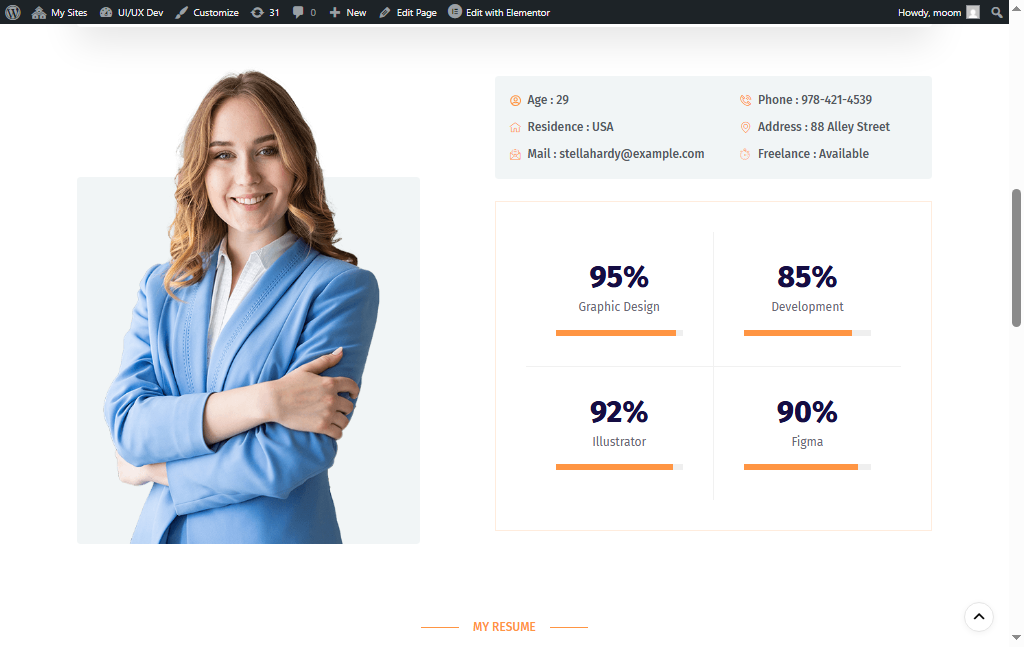This screenshot has width=1024, height=647.
Task: Click the comments bubble icon showing 0
Action: [x=302, y=12]
